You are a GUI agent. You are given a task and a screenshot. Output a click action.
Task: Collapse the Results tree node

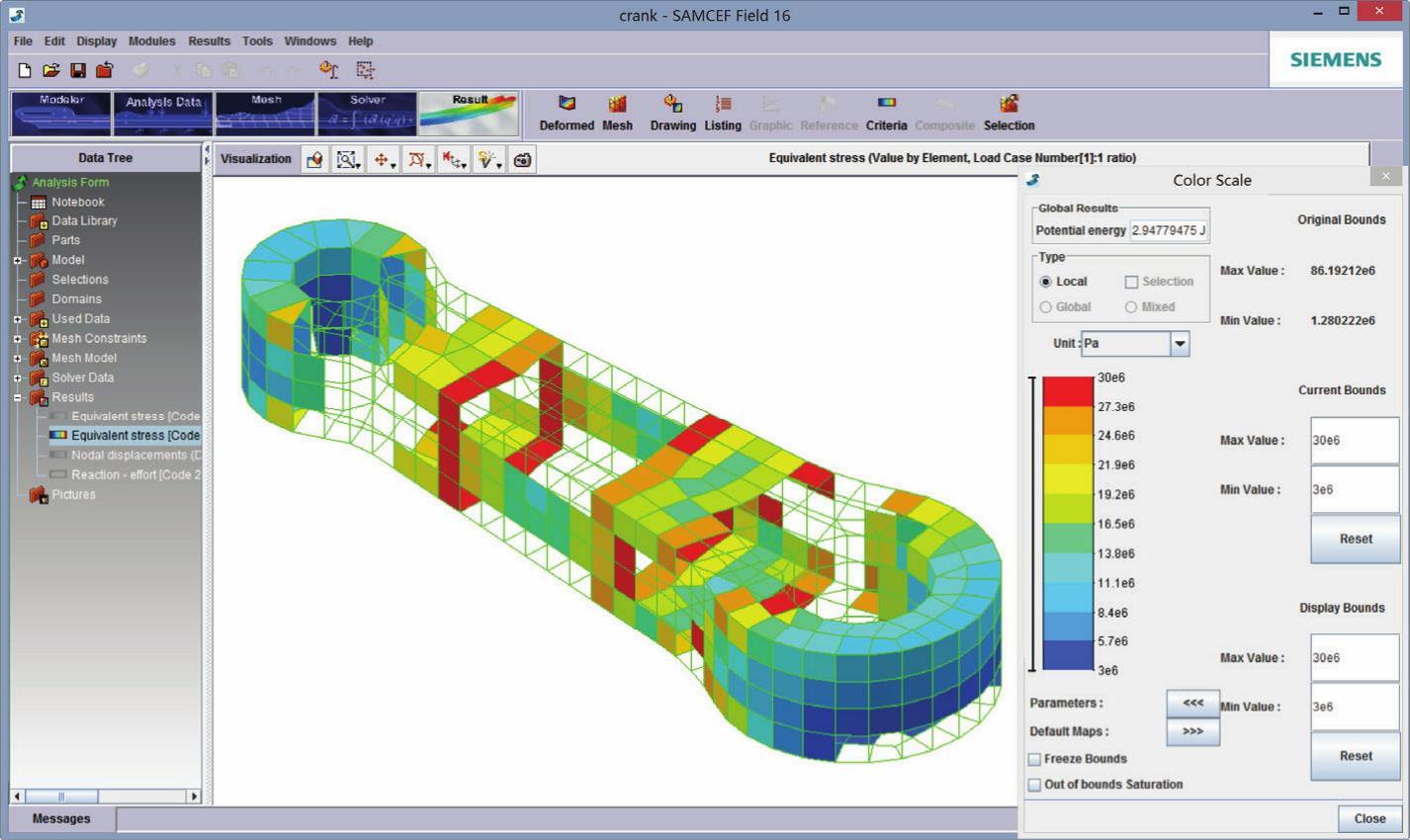[x=17, y=397]
